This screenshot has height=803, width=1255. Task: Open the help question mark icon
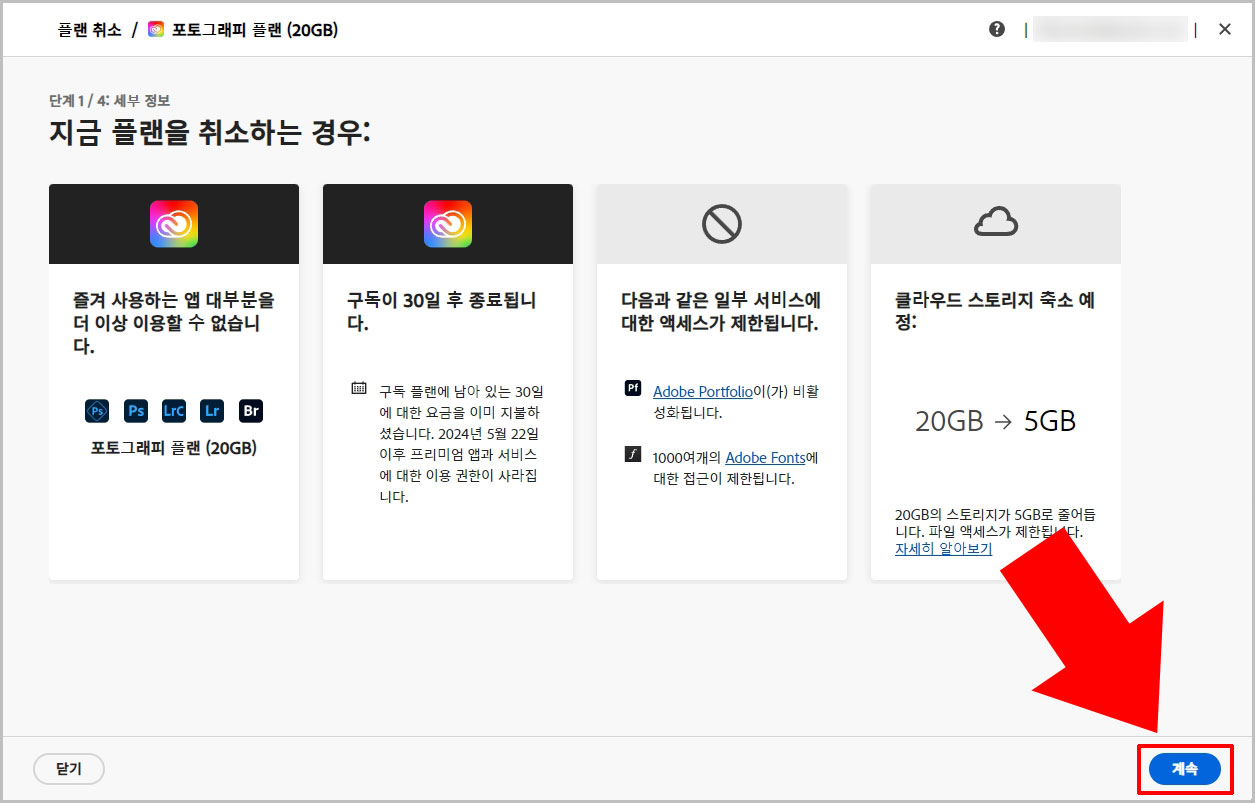click(x=997, y=29)
